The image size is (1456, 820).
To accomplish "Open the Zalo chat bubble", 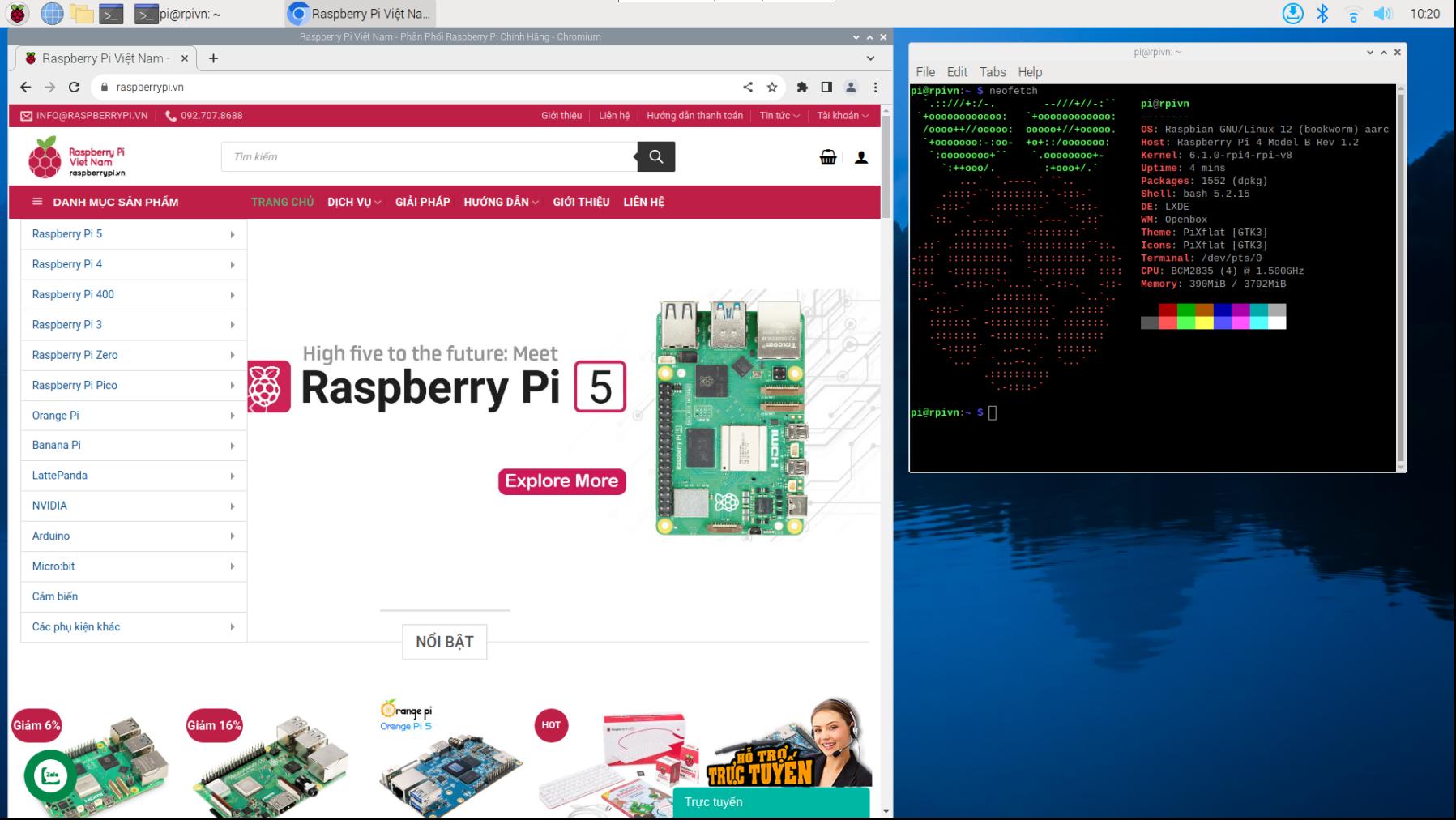I will click(51, 775).
